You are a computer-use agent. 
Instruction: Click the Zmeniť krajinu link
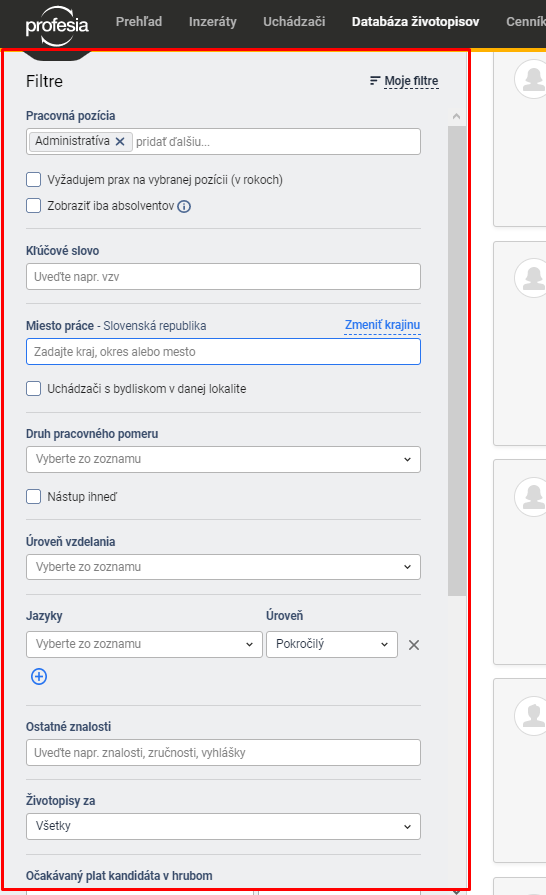click(x=382, y=325)
